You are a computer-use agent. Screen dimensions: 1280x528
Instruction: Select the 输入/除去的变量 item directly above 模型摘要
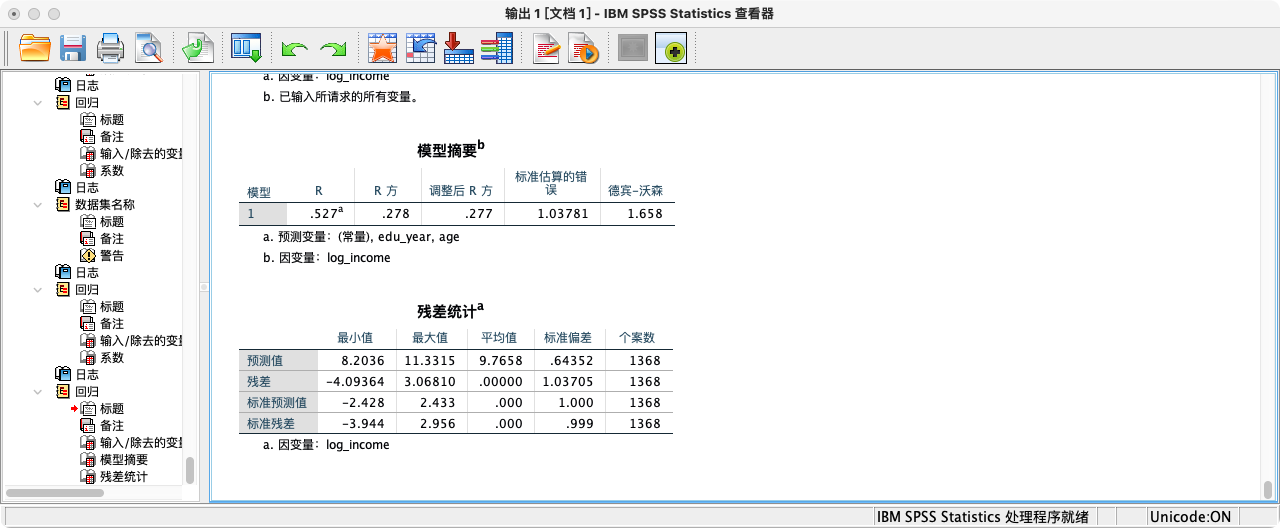[140, 442]
